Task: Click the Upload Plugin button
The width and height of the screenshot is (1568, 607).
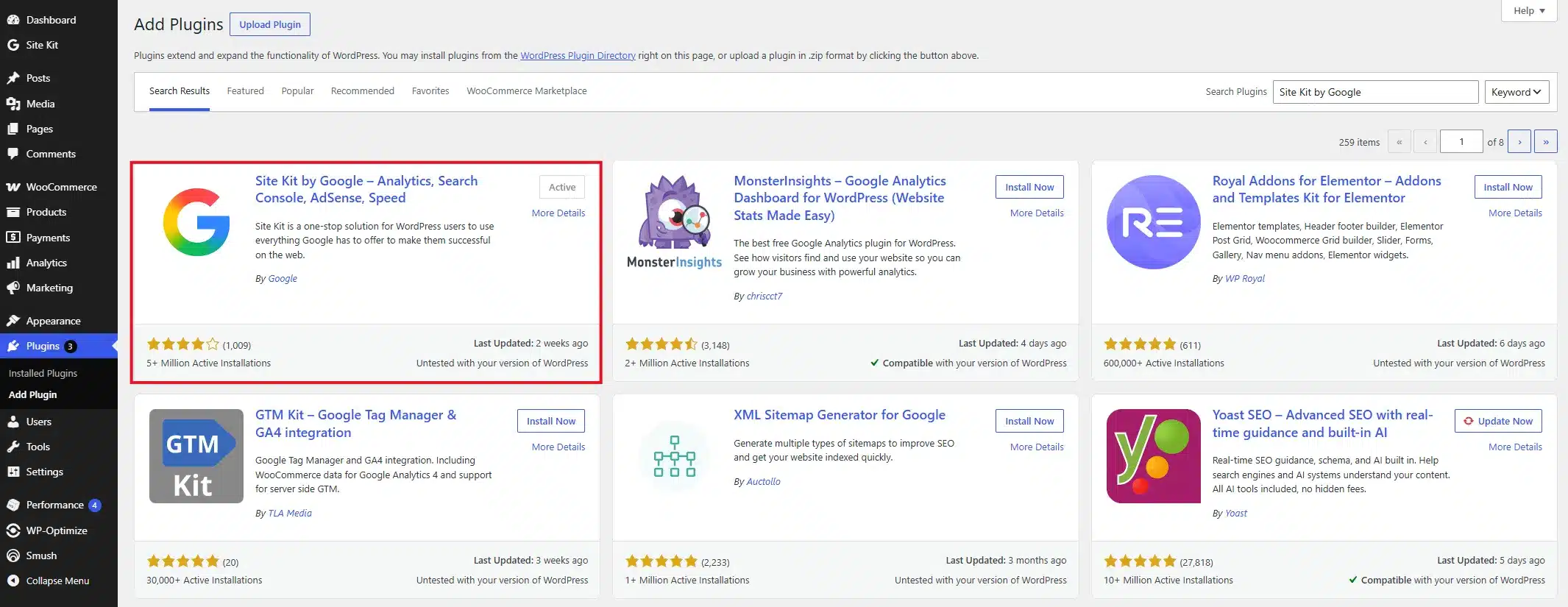Action: click(270, 24)
